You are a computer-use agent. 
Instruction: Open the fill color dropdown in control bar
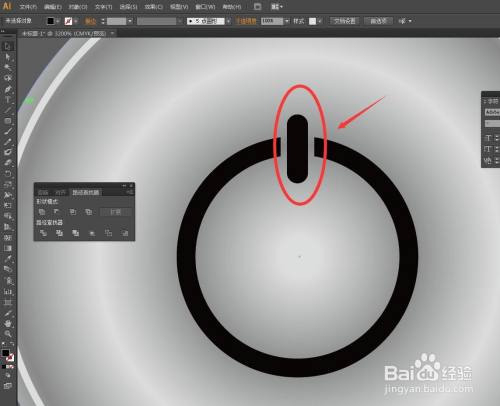(58, 21)
